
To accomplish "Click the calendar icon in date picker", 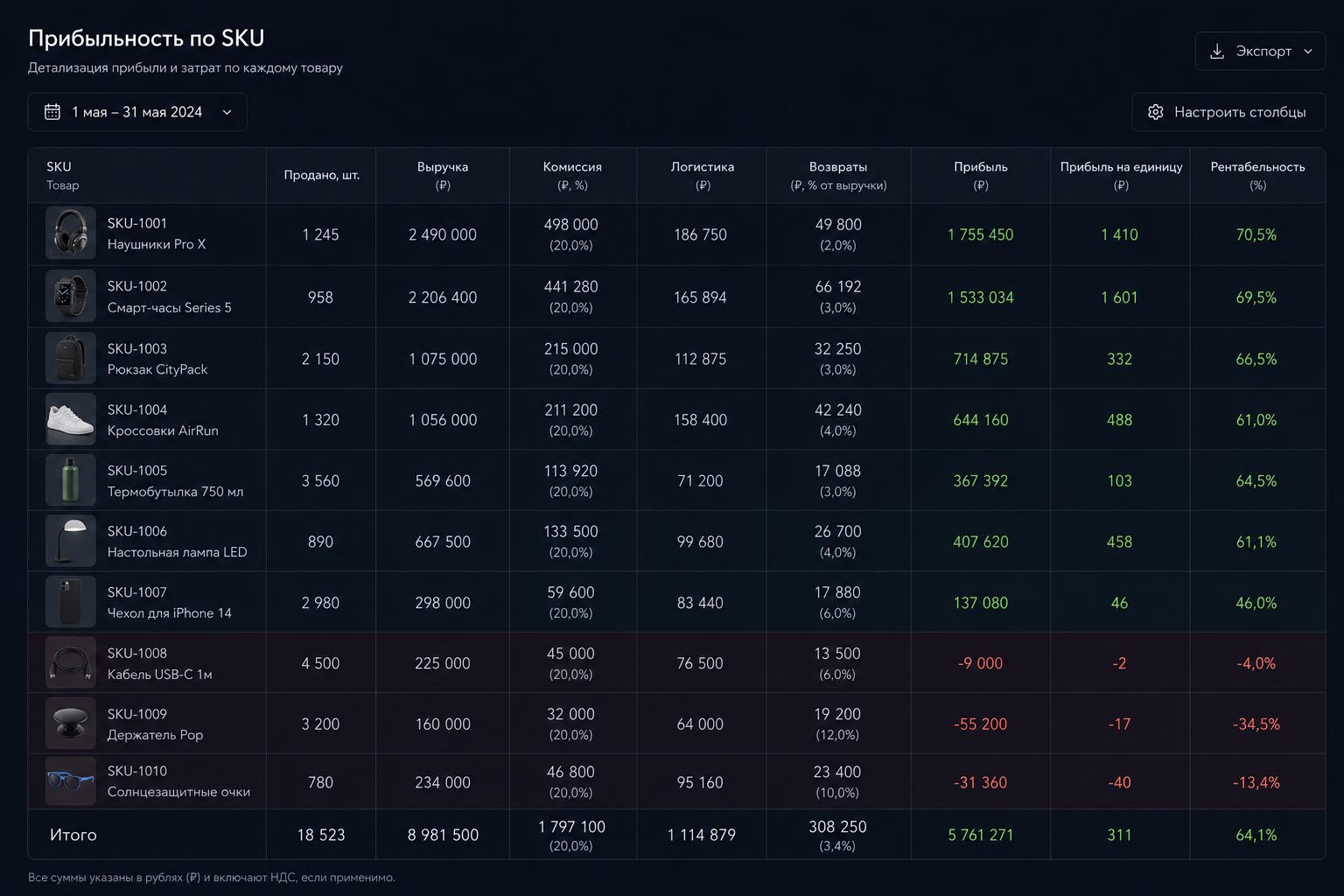I will 52,112.
